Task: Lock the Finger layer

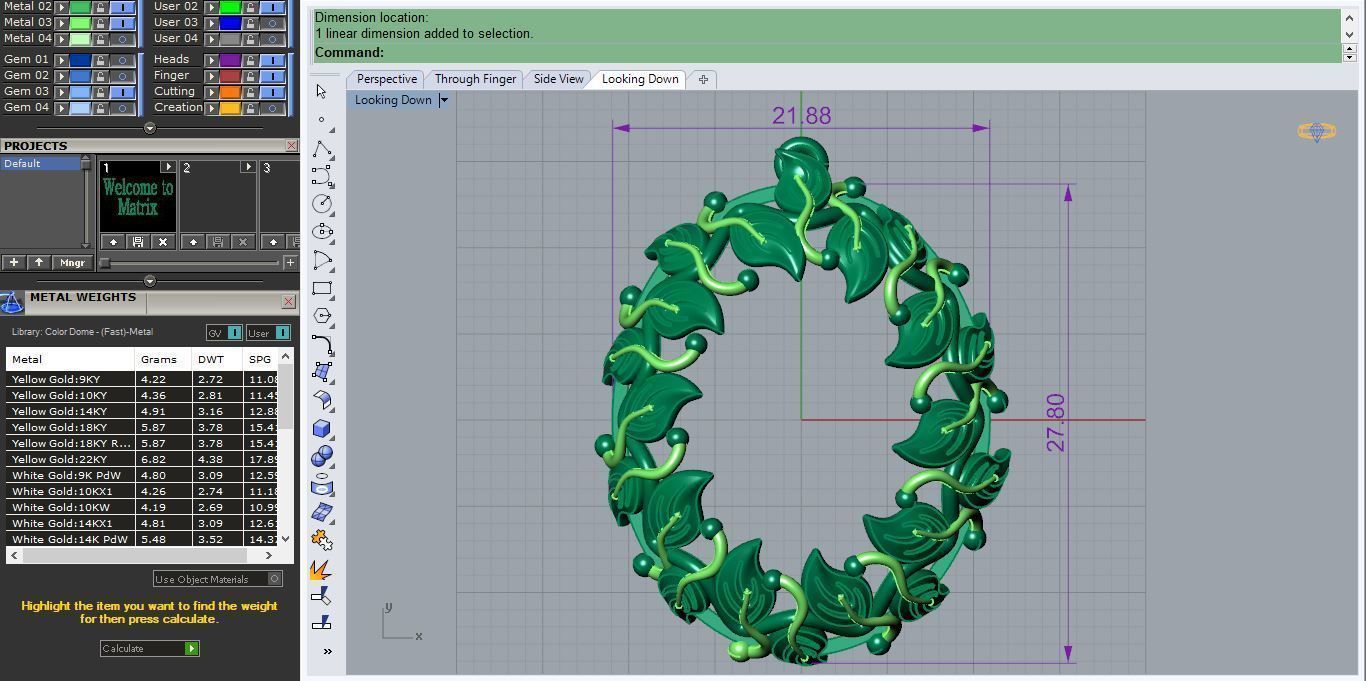Action: [251, 76]
